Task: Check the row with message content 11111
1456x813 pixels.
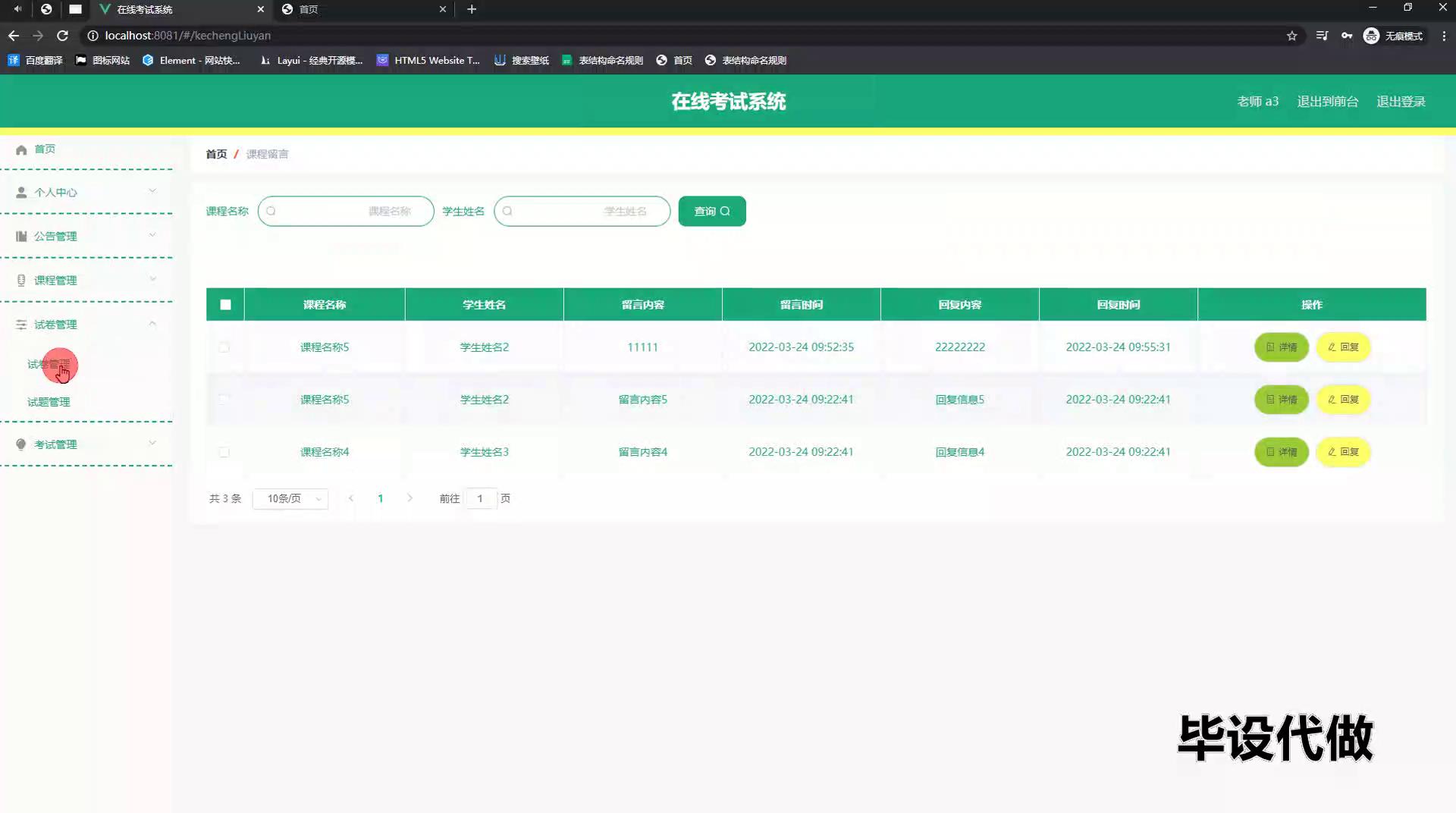Action: [x=224, y=347]
